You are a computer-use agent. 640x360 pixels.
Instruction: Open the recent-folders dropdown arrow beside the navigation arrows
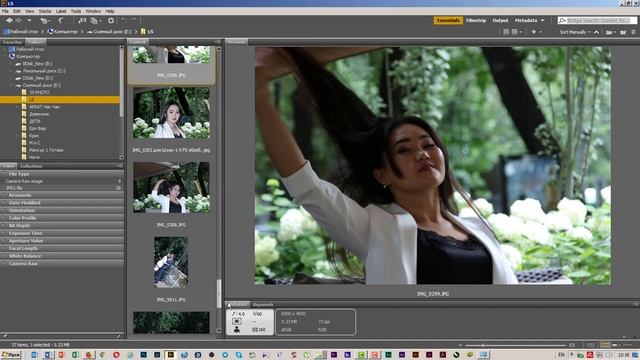[29, 20]
